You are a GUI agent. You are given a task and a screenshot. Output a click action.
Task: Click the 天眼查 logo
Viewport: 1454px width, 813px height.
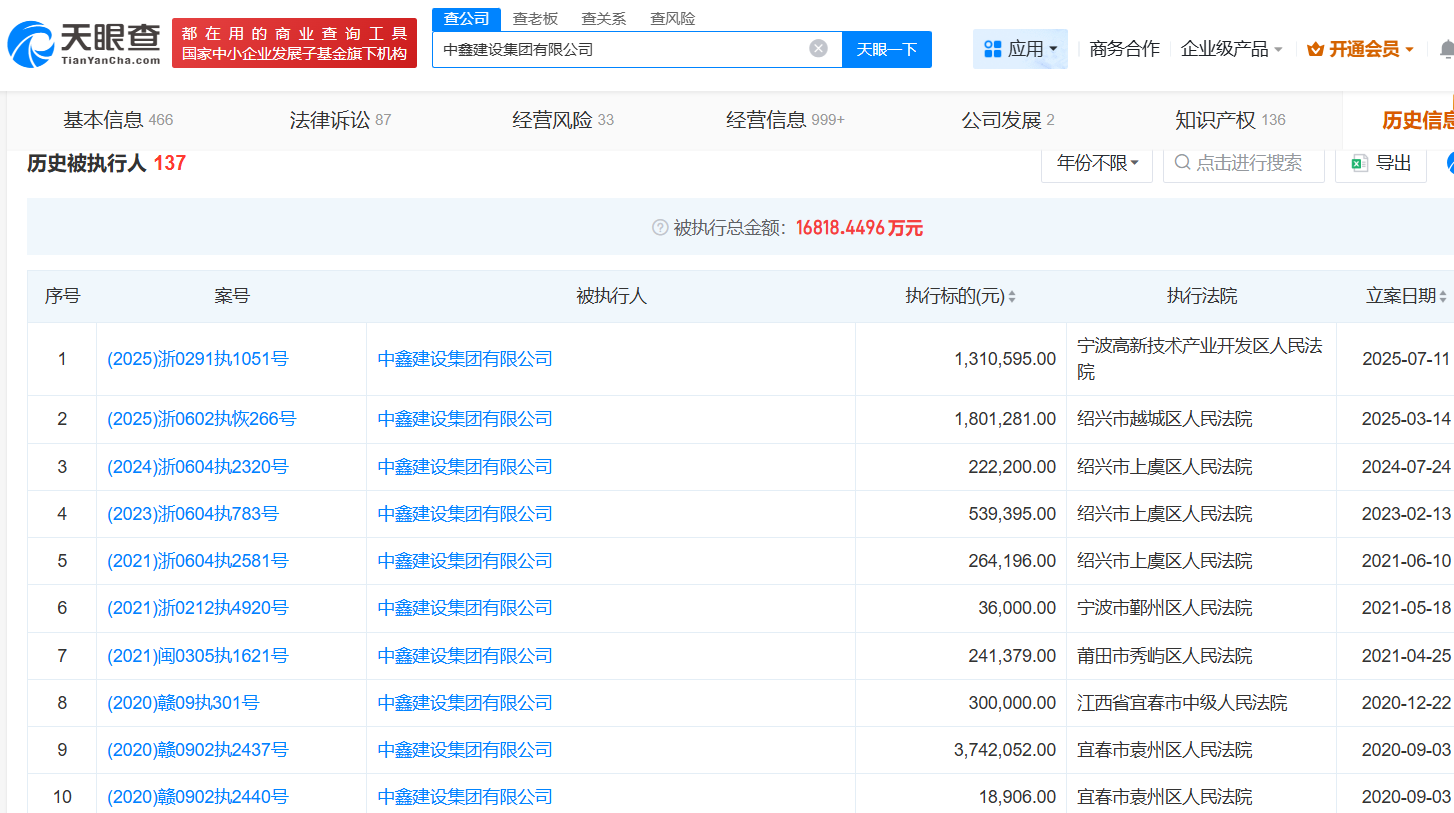pos(84,44)
